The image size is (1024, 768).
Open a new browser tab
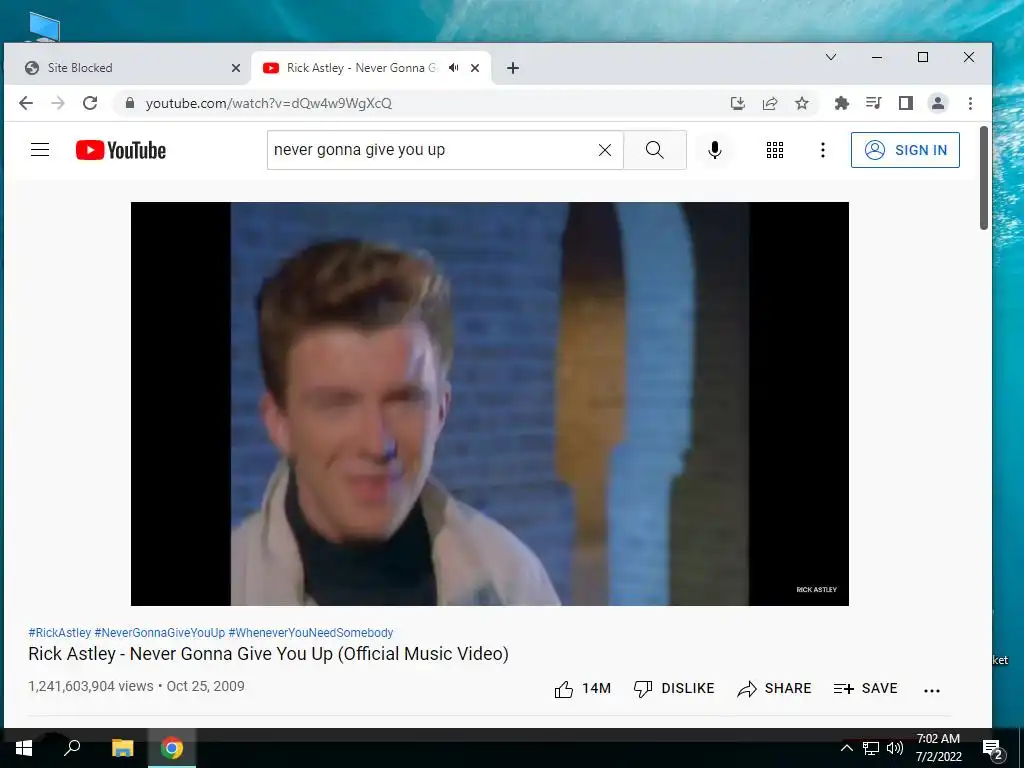pos(513,68)
